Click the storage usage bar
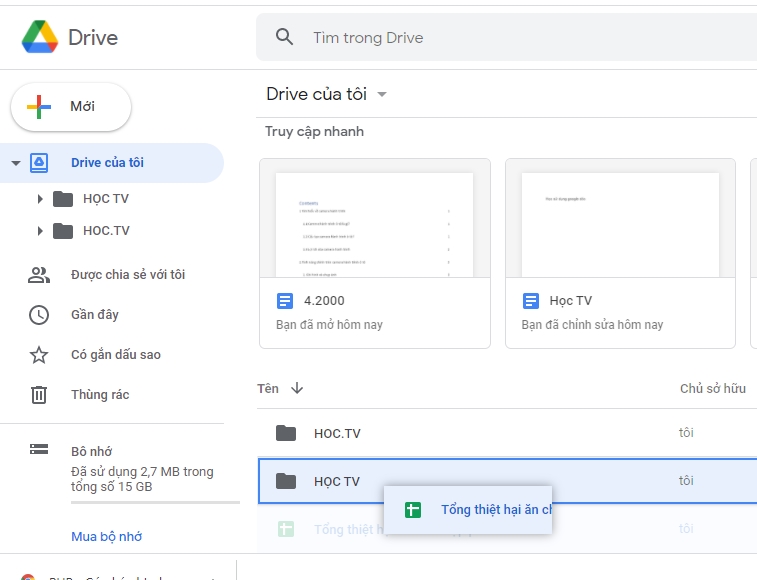757x580 pixels. (155, 503)
